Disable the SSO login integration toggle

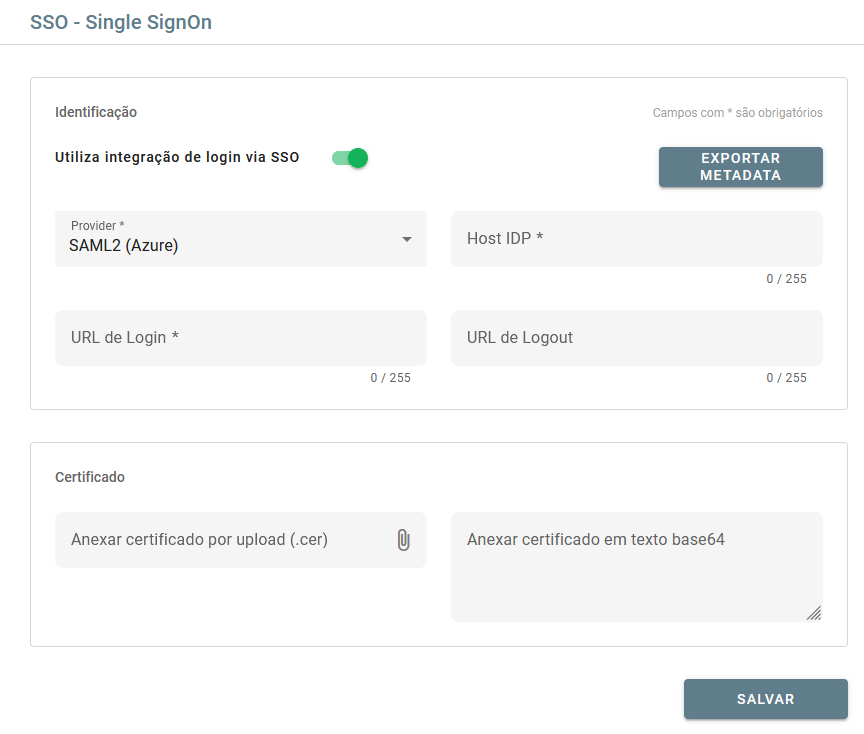pos(348,157)
